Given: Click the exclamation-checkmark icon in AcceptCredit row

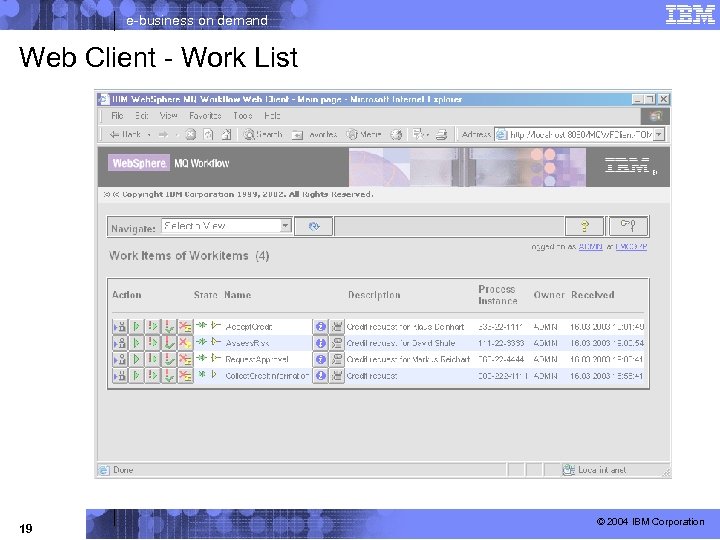Looking at the screenshot, I should (x=169, y=326).
